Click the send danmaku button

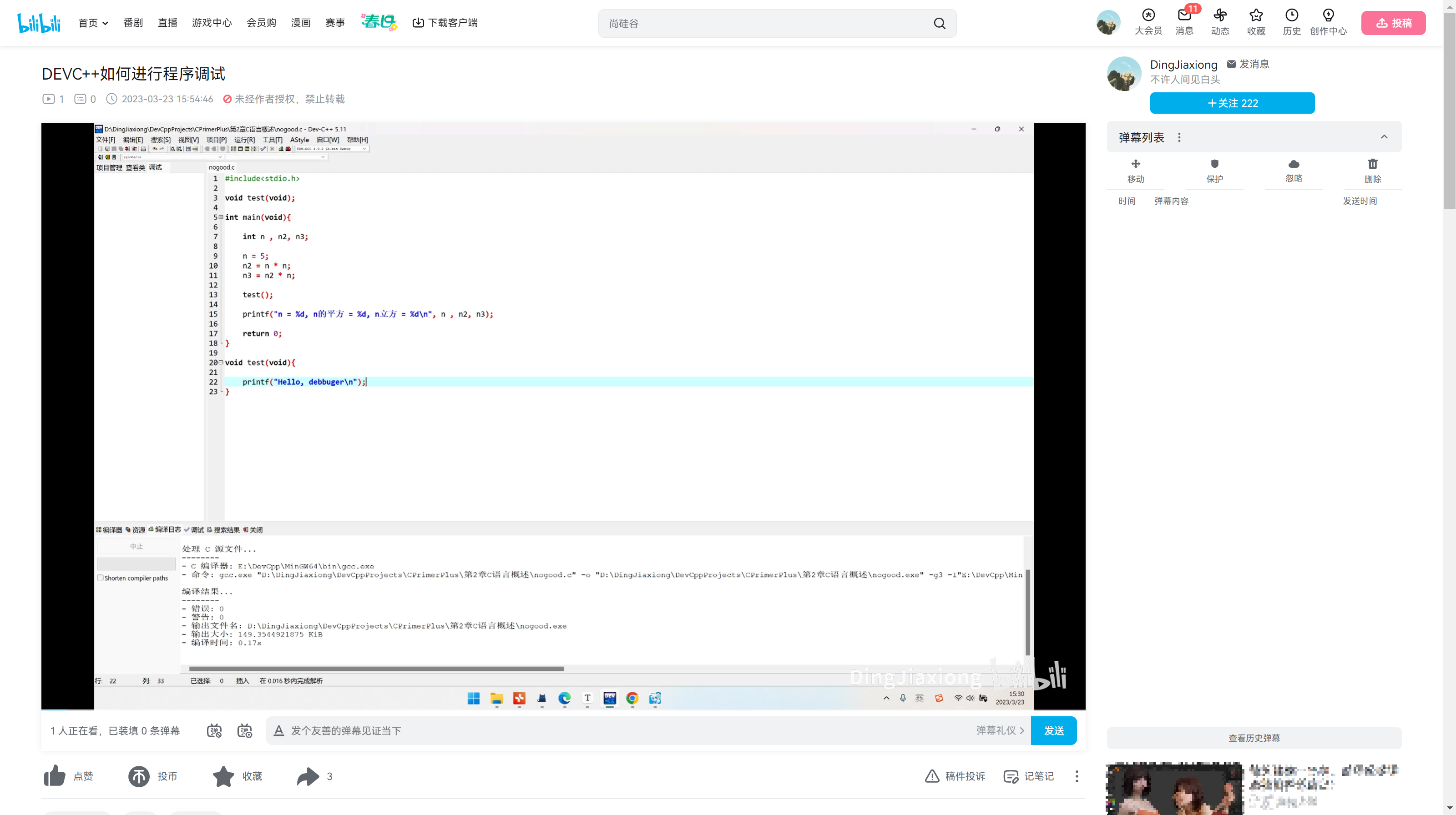(x=1054, y=731)
